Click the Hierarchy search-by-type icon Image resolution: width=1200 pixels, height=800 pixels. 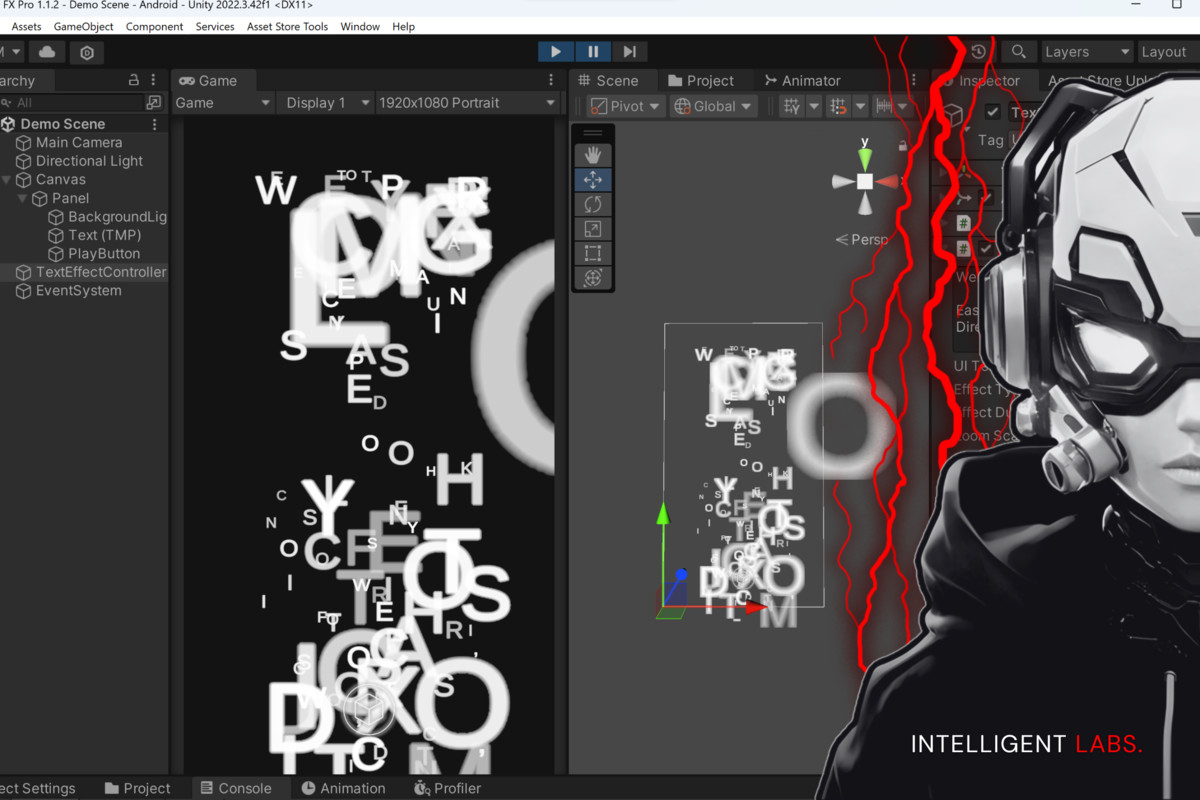[x=153, y=102]
